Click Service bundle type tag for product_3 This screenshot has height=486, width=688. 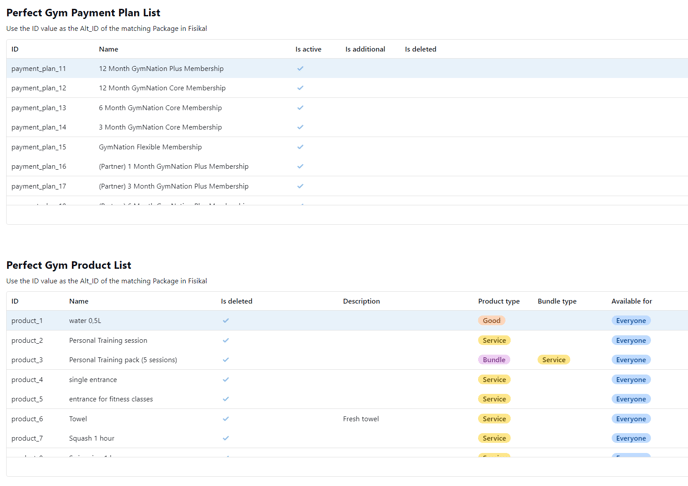(x=554, y=360)
